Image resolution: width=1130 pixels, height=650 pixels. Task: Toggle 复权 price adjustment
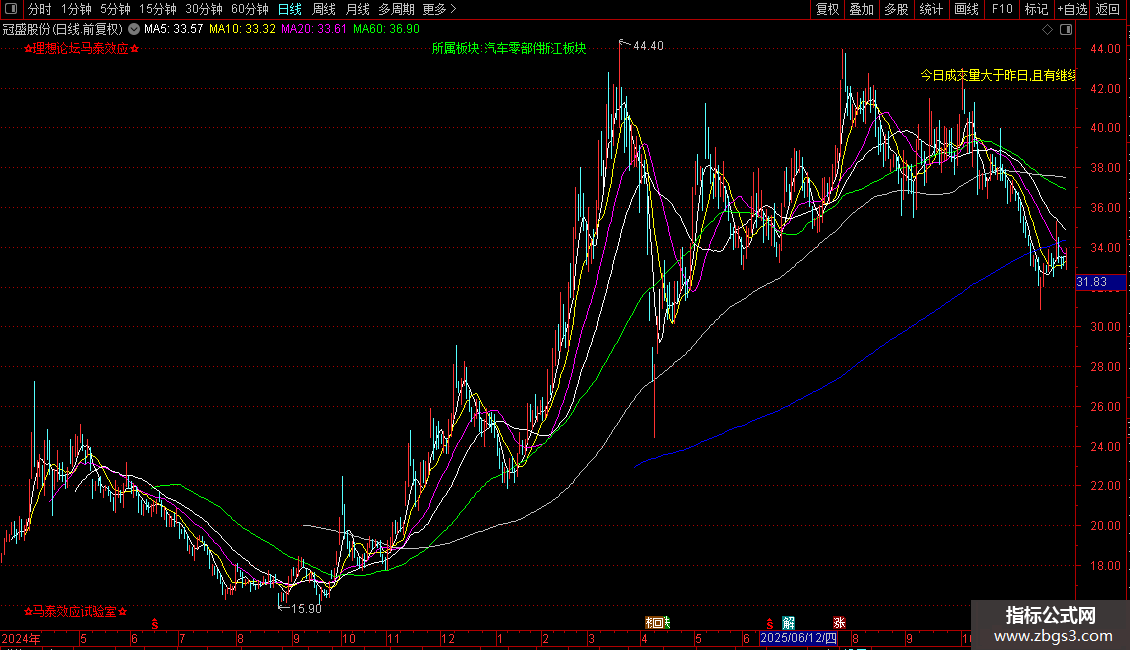coord(827,10)
